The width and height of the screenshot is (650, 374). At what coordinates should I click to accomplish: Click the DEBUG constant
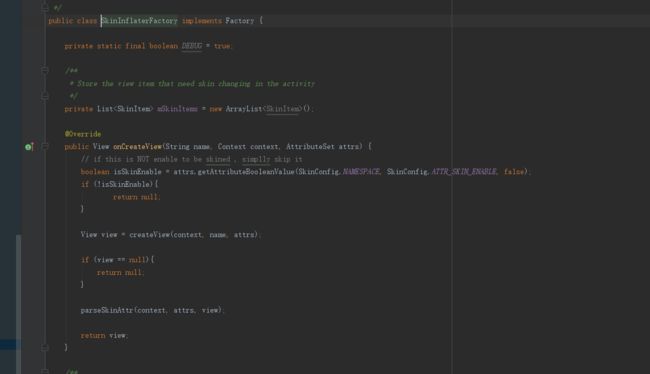pyautogui.click(x=192, y=46)
